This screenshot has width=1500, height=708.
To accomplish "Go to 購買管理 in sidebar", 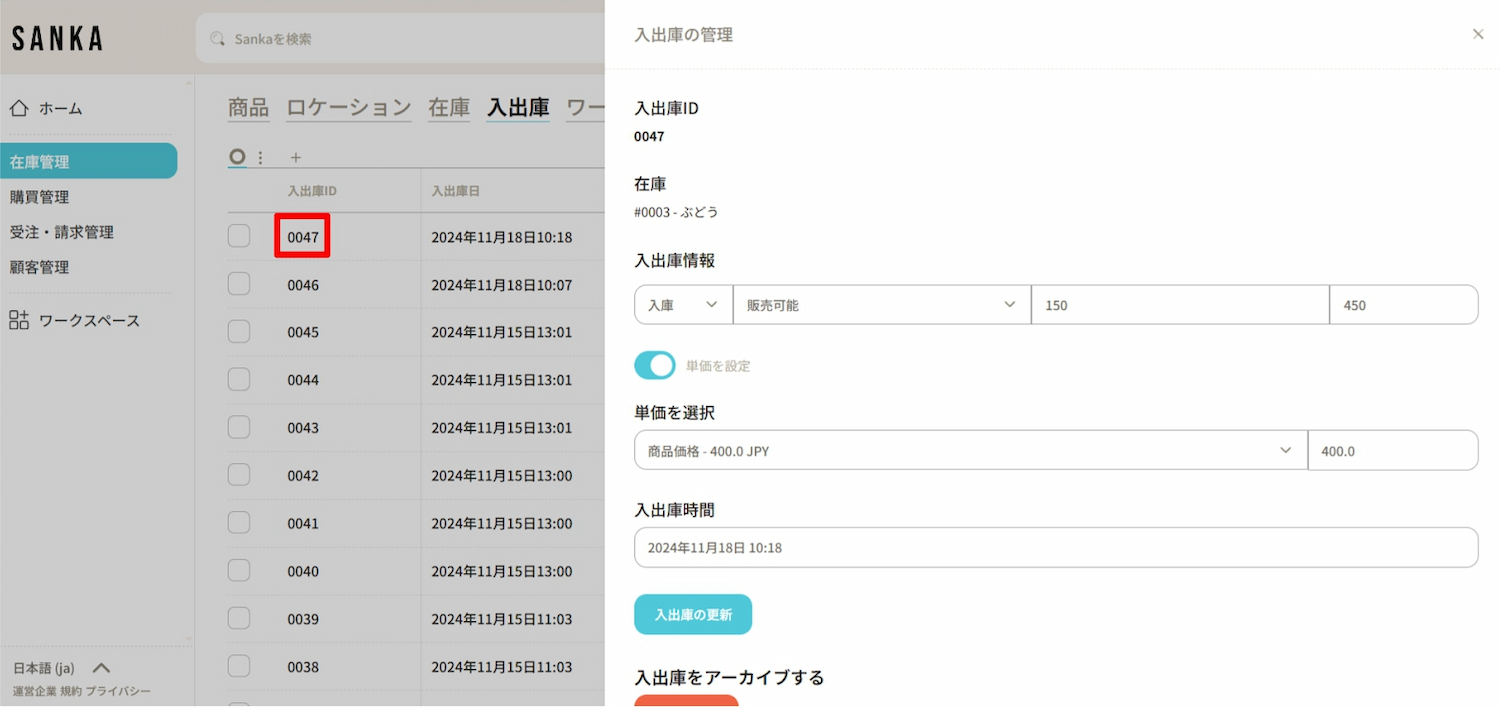I will 40,197.
